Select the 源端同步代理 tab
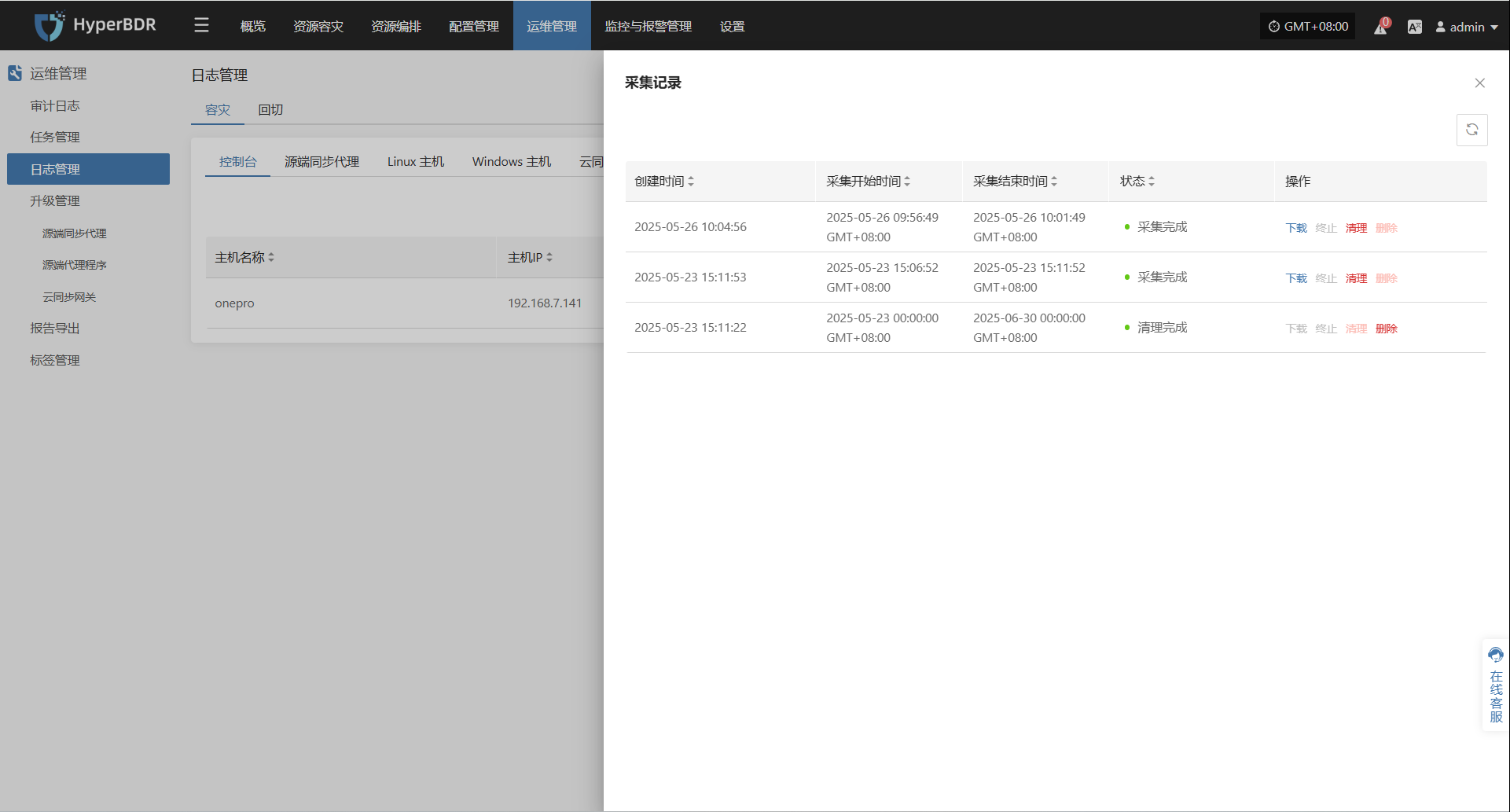1510x812 pixels. [321, 162]
